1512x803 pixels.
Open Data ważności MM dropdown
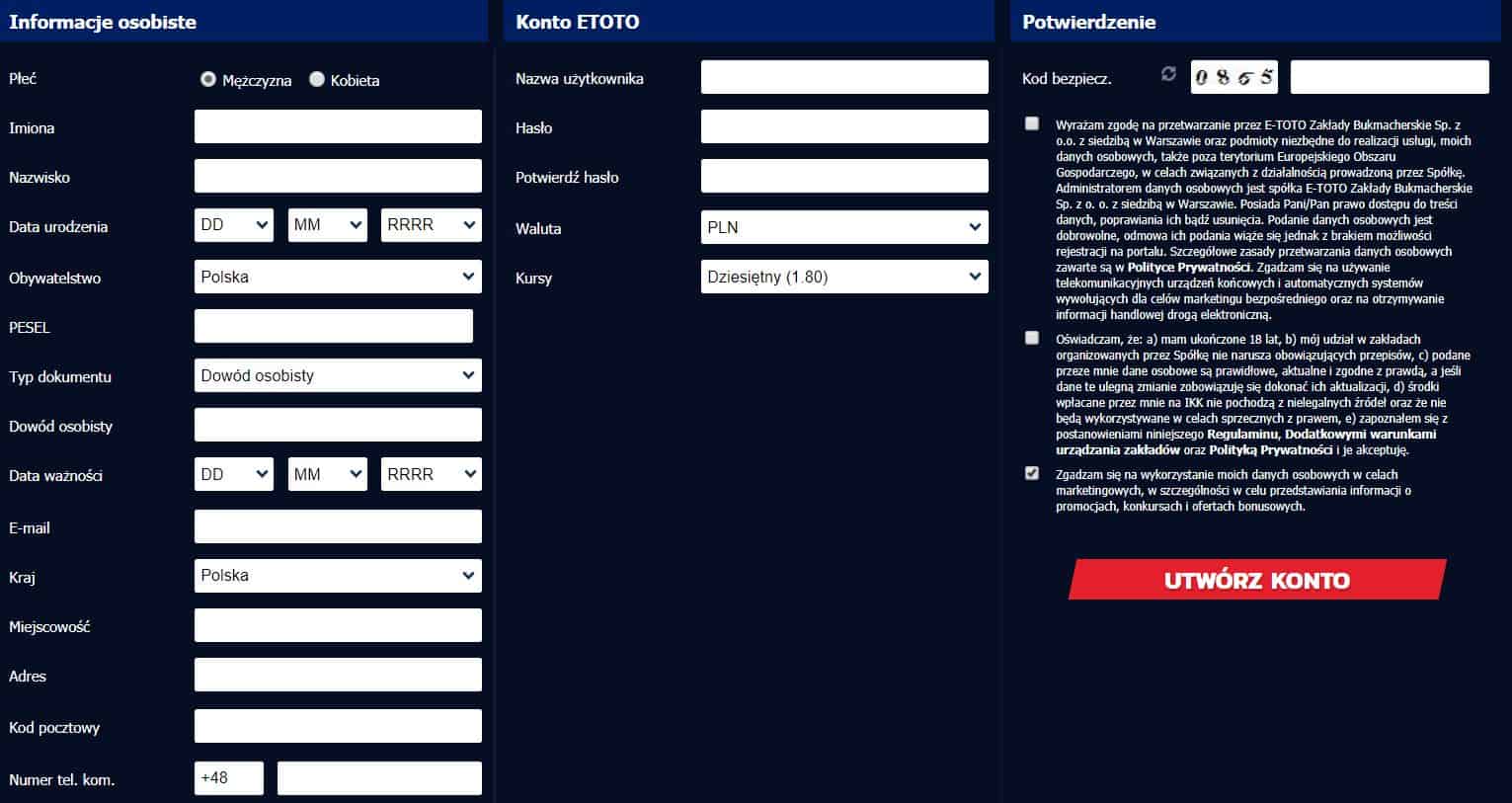[x=327, y=474]
